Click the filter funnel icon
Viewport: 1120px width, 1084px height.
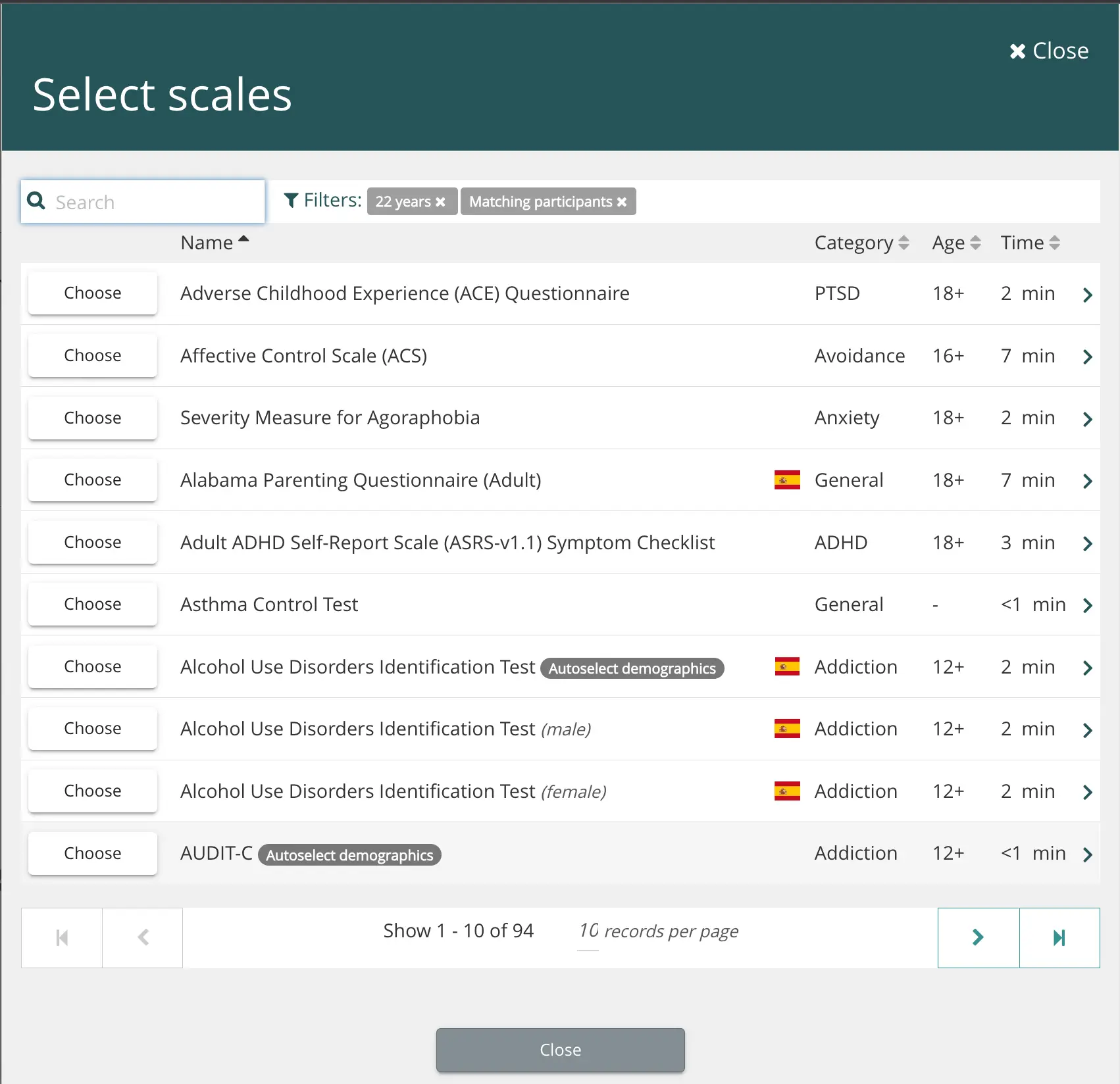292,201
